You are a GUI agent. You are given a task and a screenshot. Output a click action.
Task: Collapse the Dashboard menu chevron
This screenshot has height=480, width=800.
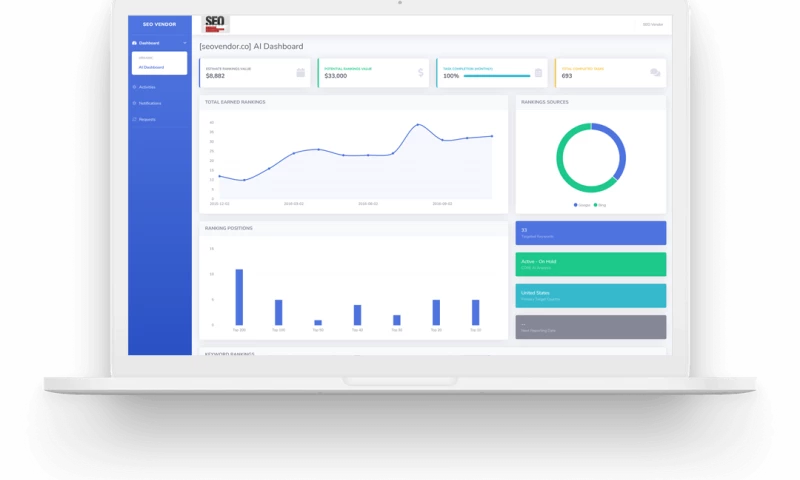185,43
